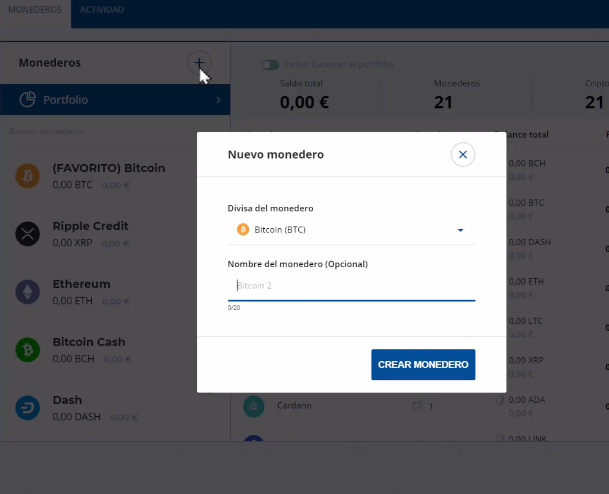Image resolution: width=609 pixels, height=494 pixels.
Task: Click the Bitcoin Cash wallet icon
Action: coord(27,350)
